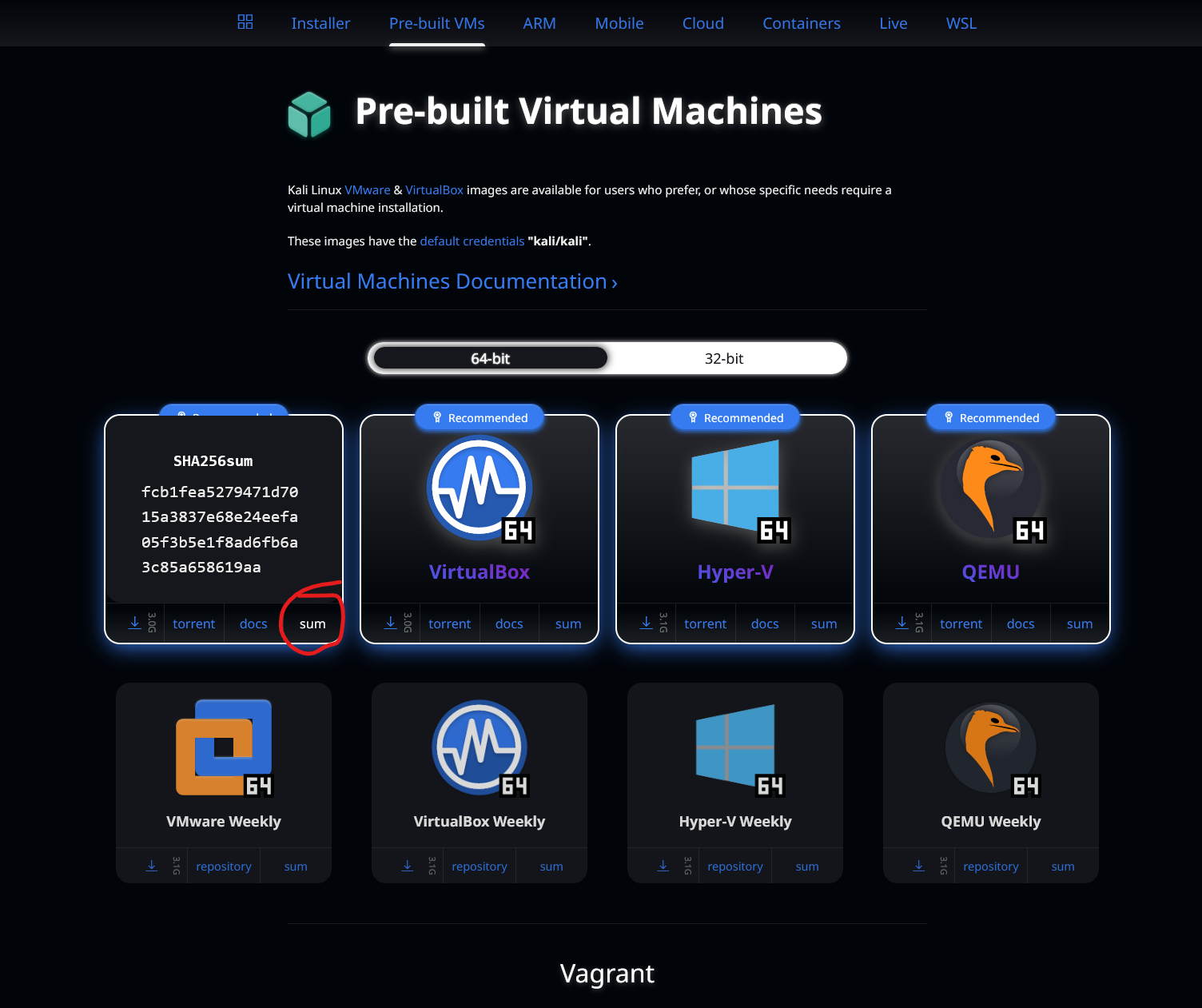Switch to the Live tab
Screen dimensions: 1202x1008
(894, 23)
